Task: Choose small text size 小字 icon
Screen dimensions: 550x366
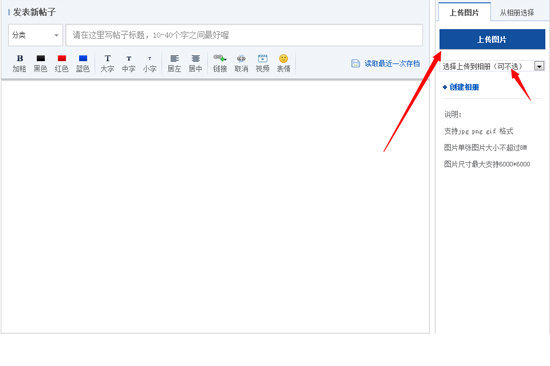Action: point(149,63)
